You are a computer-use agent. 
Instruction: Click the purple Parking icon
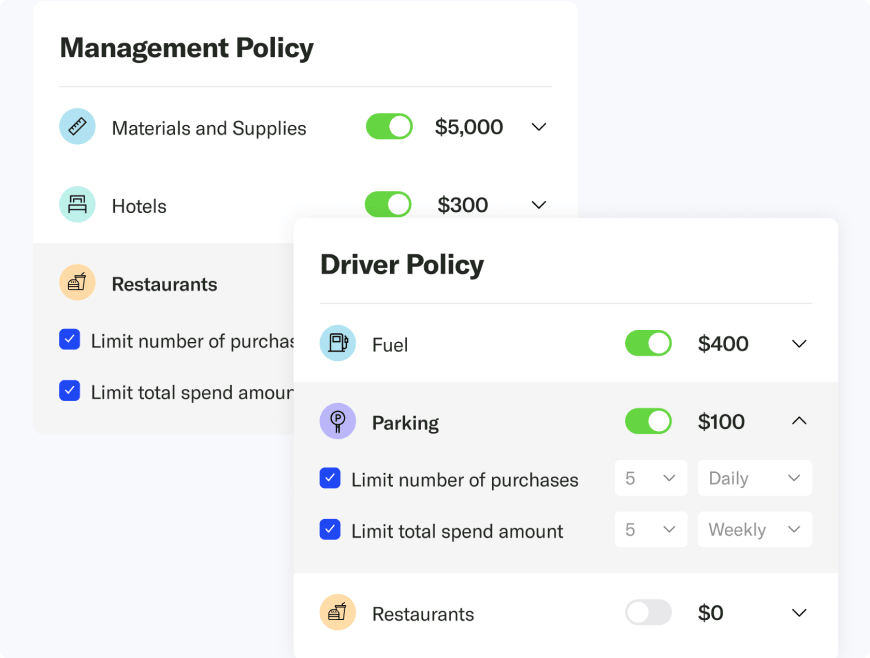click(338, 422)
